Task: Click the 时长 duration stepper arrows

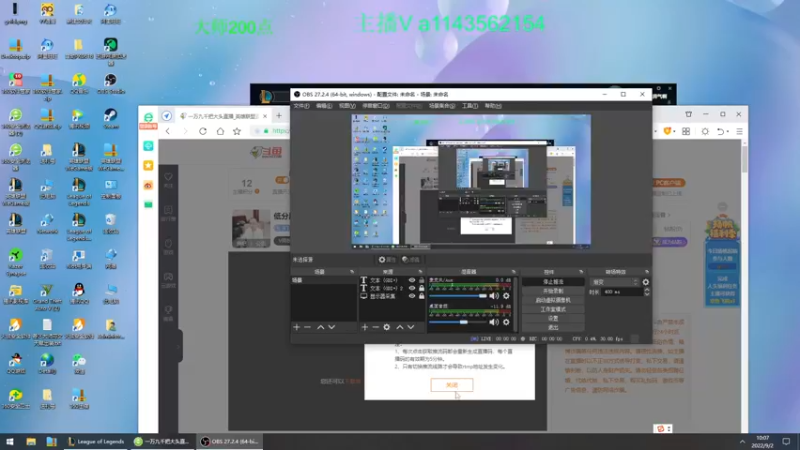Action: (647, 292)
